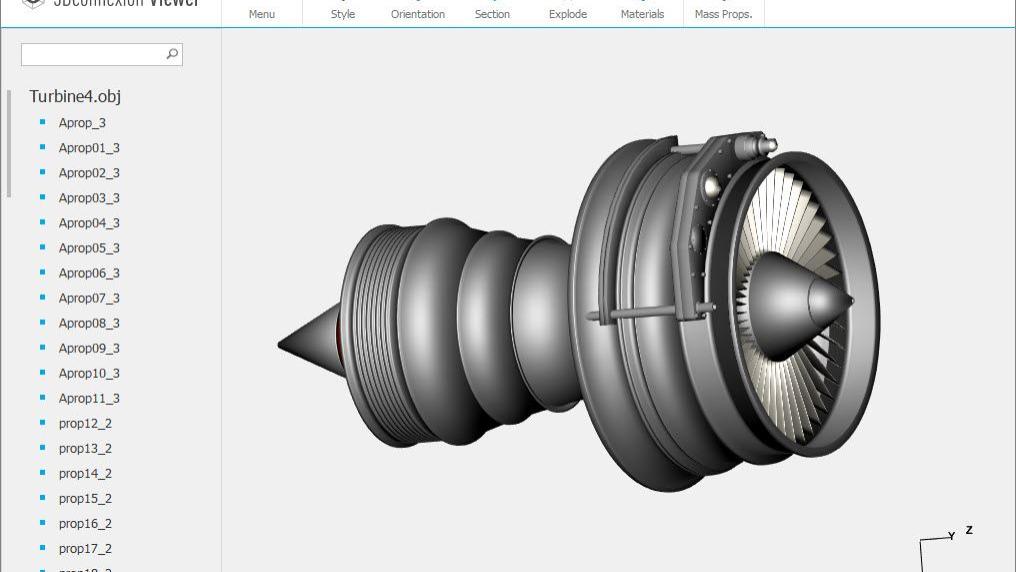Image resolution: width=1016 pixels, height=572 pixels.
Task: Select Aprop_3 in the model tree
Action: [82, 123]
